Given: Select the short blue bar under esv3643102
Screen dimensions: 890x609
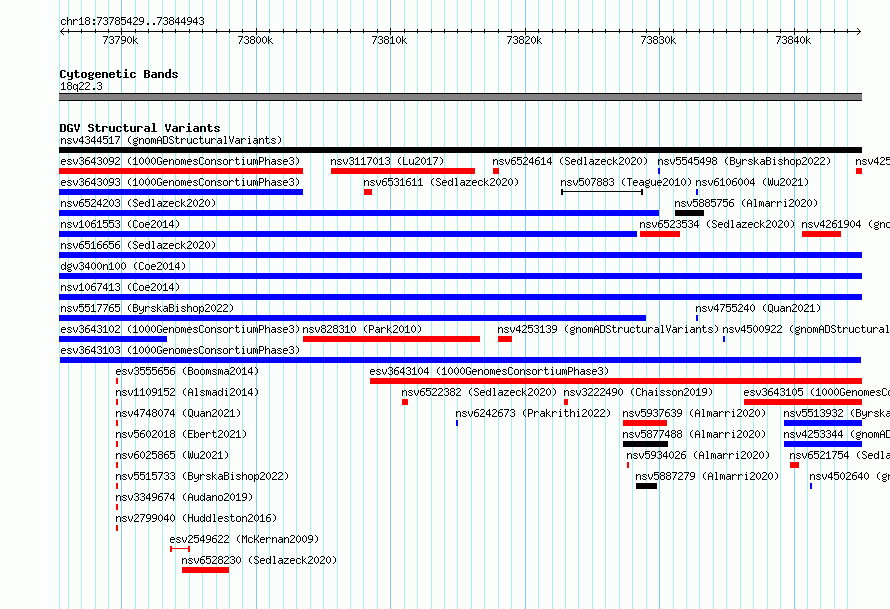Looking at the screenshot, I should pos(113,339).
